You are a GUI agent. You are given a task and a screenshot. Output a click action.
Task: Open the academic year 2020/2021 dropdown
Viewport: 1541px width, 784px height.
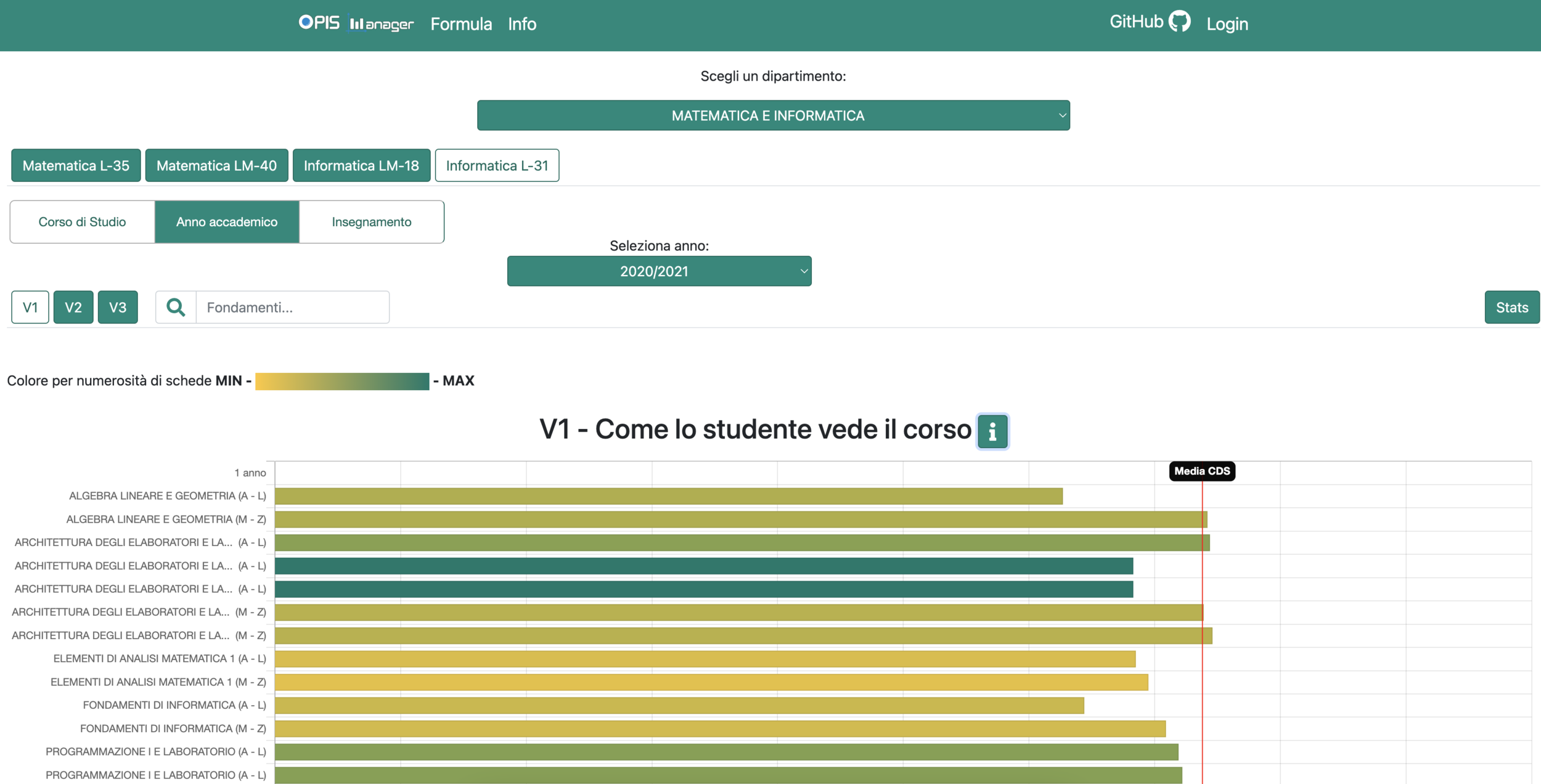(x=659, y=271)
